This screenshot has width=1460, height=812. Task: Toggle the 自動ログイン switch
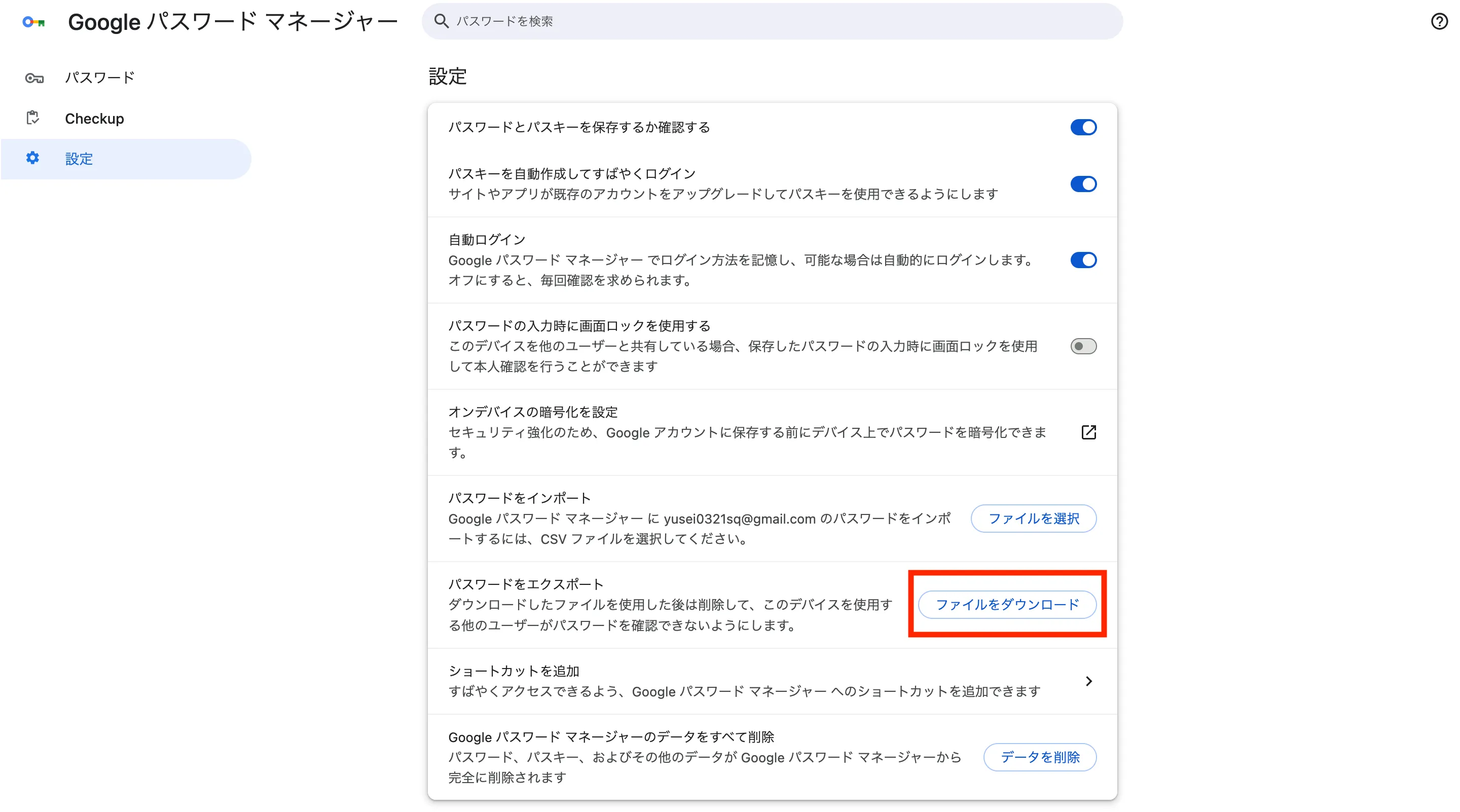1083,260
